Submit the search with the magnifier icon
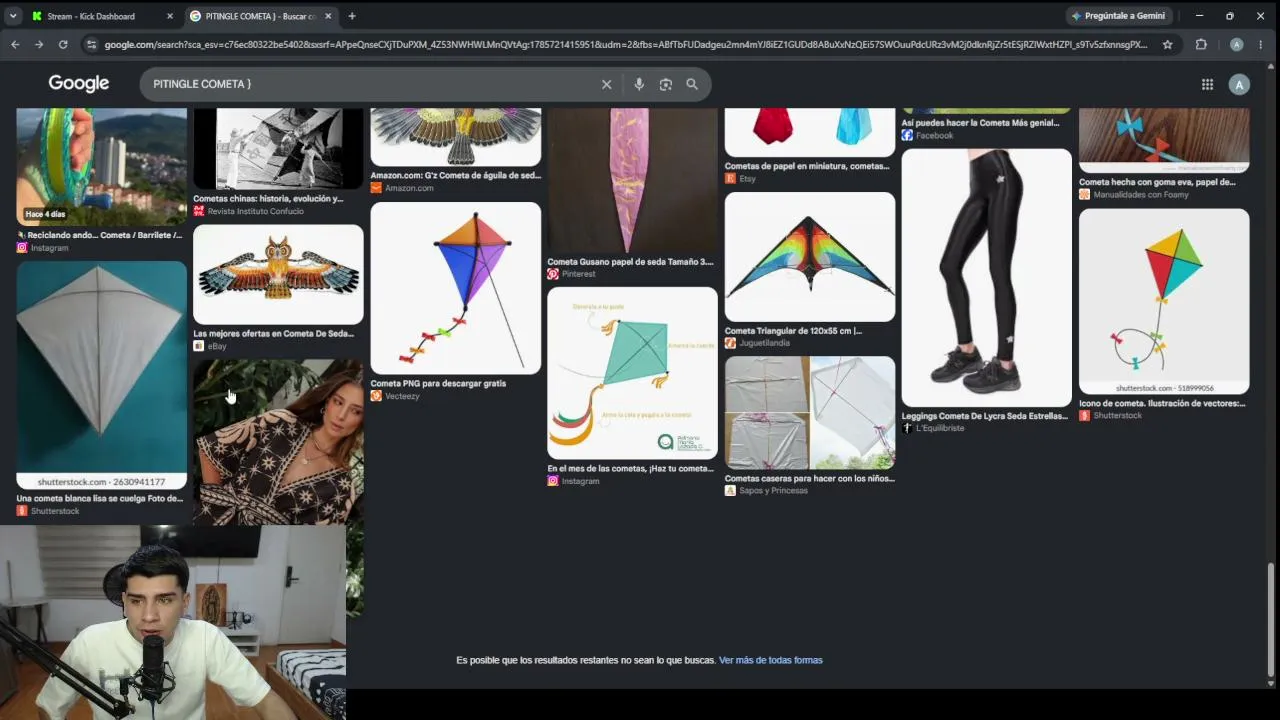 [x=692, y=84]
